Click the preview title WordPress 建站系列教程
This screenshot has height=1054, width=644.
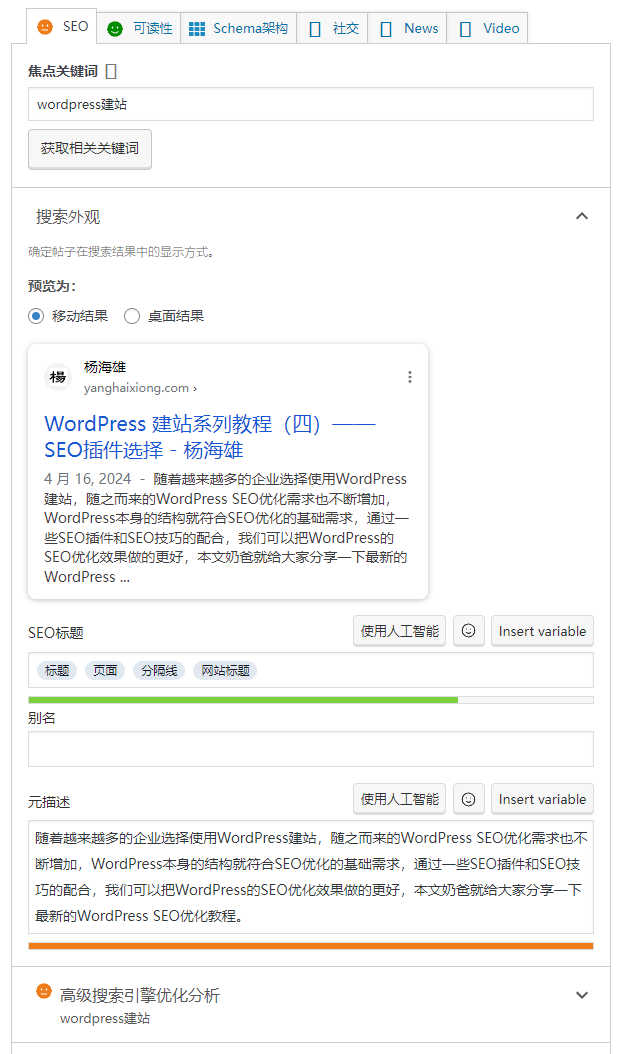[210, 437]
